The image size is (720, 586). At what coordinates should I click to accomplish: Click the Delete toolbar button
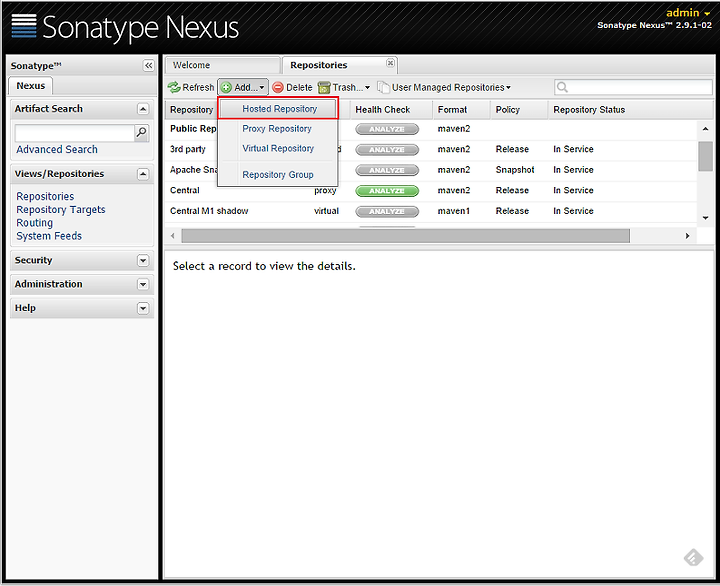tap(292, 87)
